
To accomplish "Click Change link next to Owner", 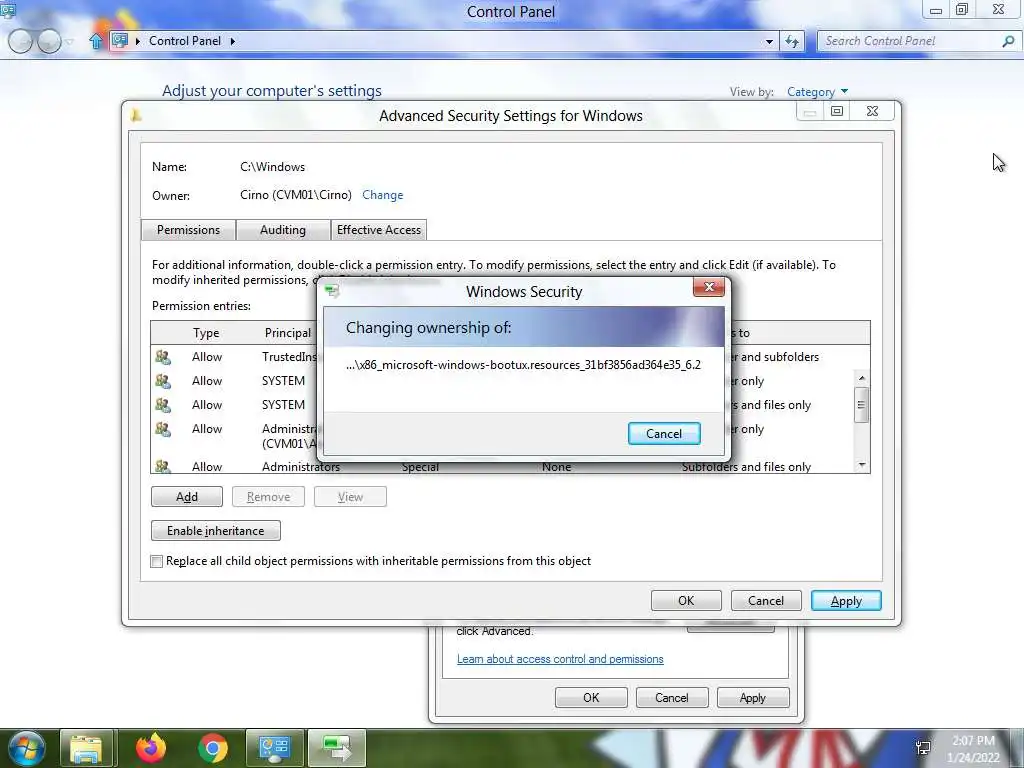I will (383, 195).
